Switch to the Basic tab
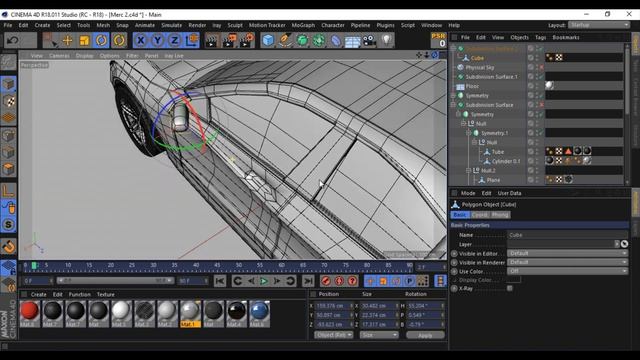 [x=460, y=215]
